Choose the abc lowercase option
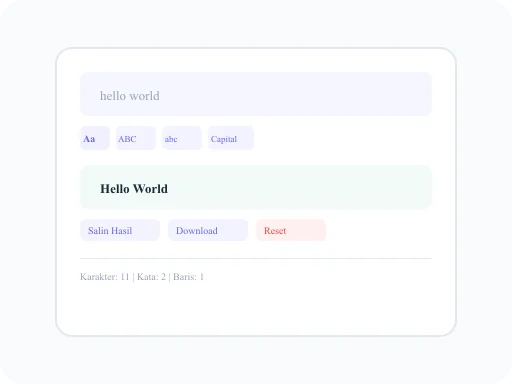The image size is (512, 384). tap(182, 138)
